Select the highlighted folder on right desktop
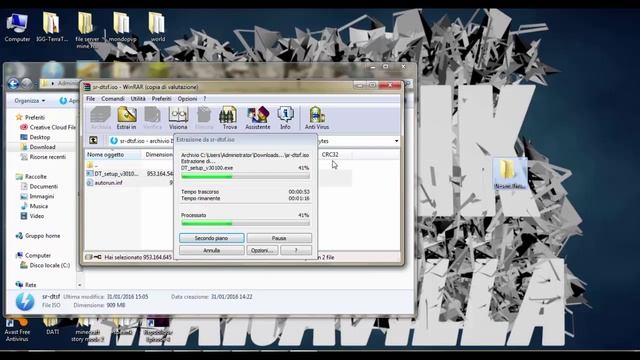 click(x=509, y=174)
